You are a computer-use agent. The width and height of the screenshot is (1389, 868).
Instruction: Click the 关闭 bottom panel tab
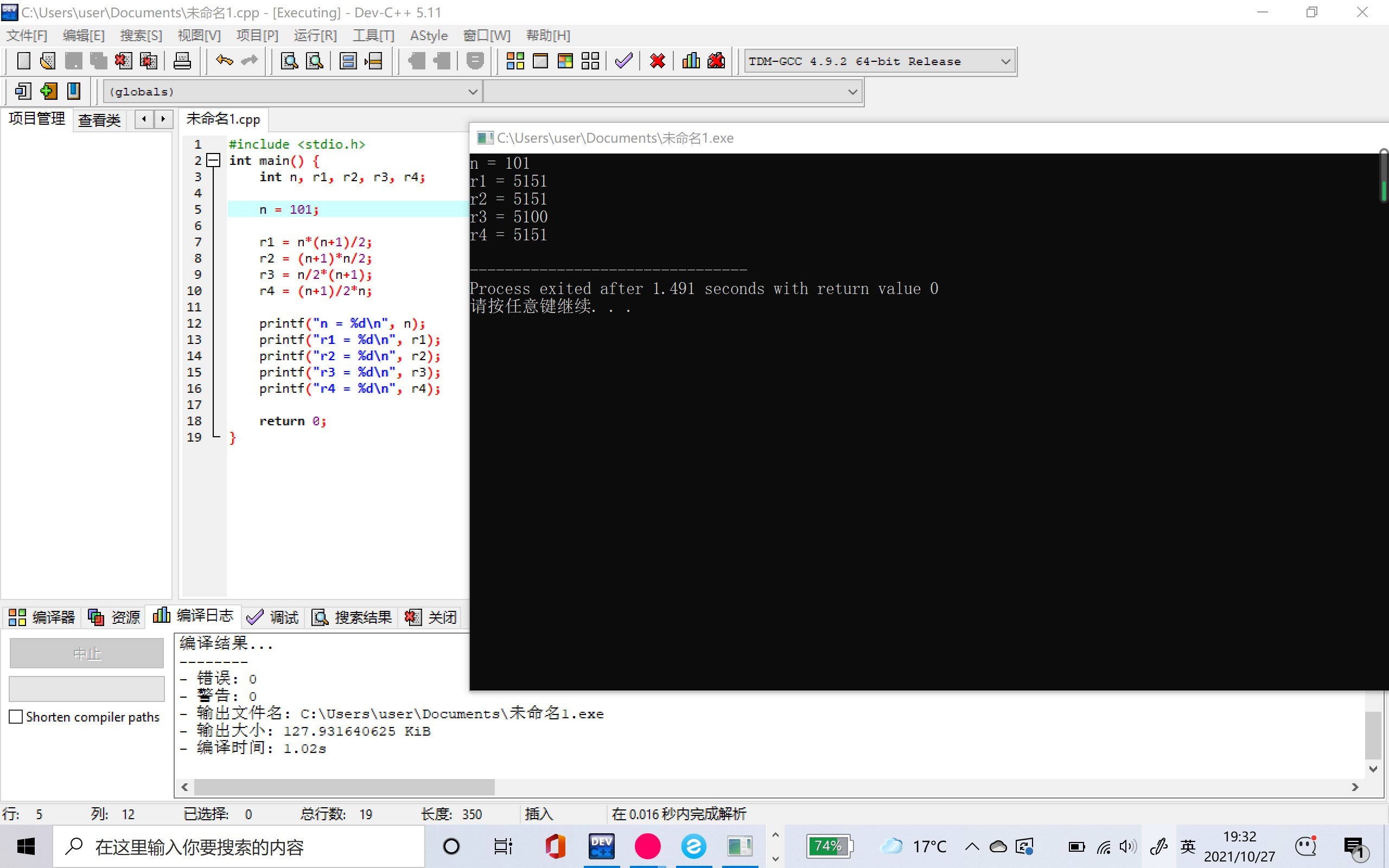431,617
